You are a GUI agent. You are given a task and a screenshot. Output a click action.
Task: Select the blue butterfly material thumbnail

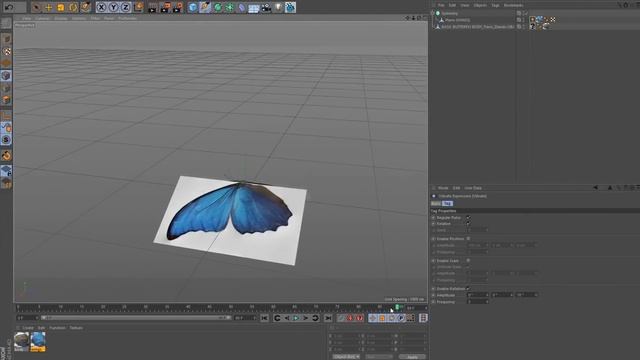pyautogui.click(x=38, y=342)
